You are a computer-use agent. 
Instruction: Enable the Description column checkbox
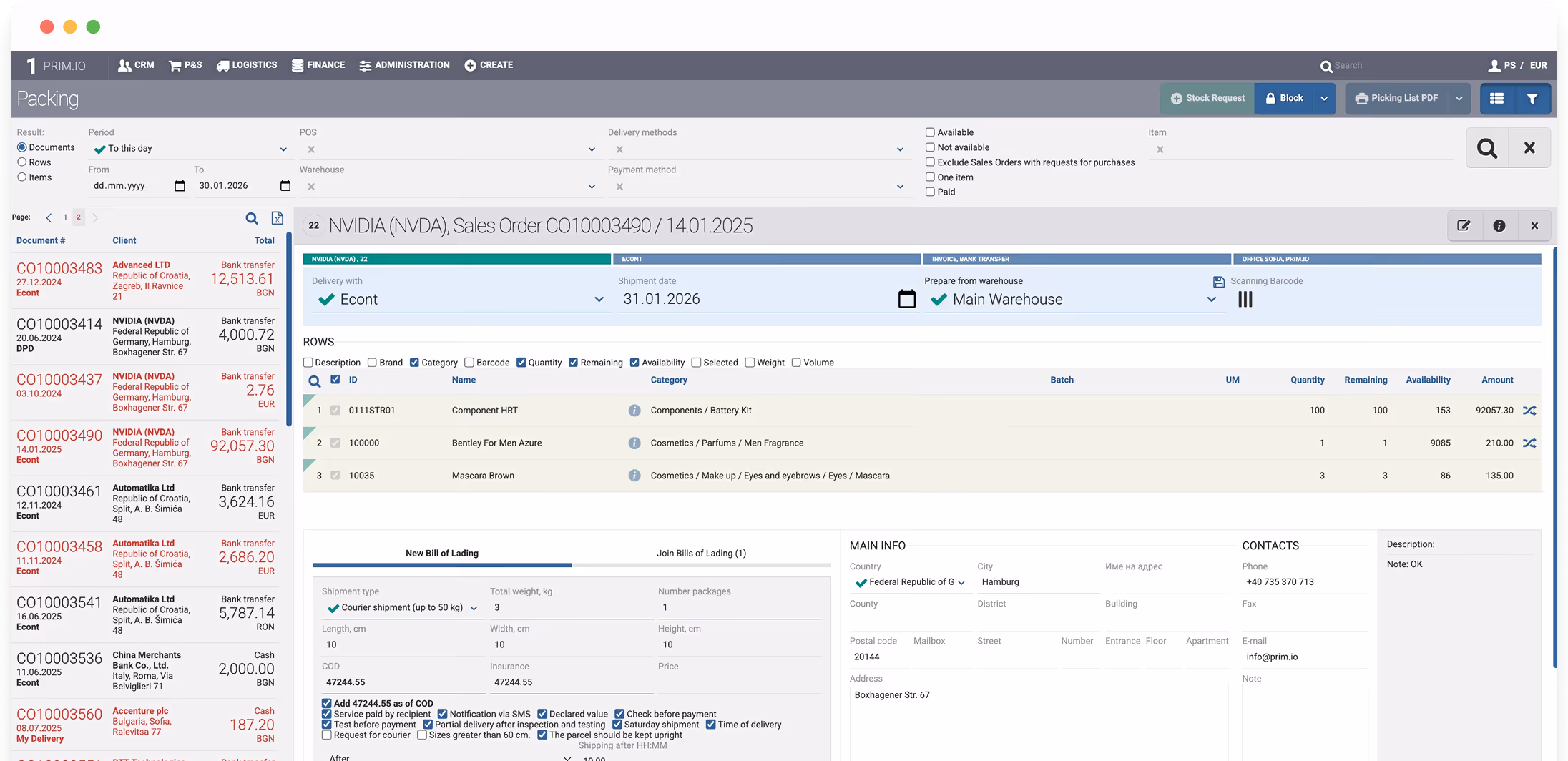click(308, 363)
